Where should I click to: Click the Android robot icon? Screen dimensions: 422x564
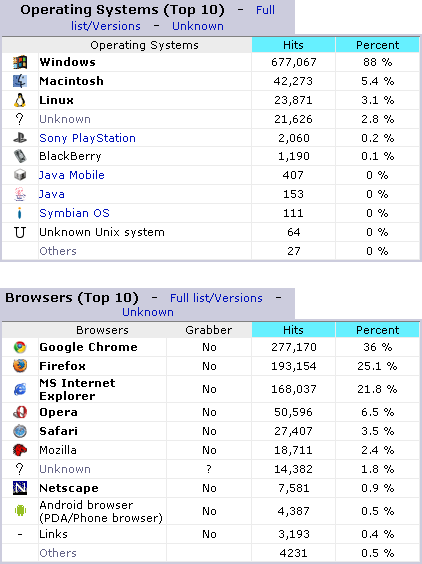(20, 510)
